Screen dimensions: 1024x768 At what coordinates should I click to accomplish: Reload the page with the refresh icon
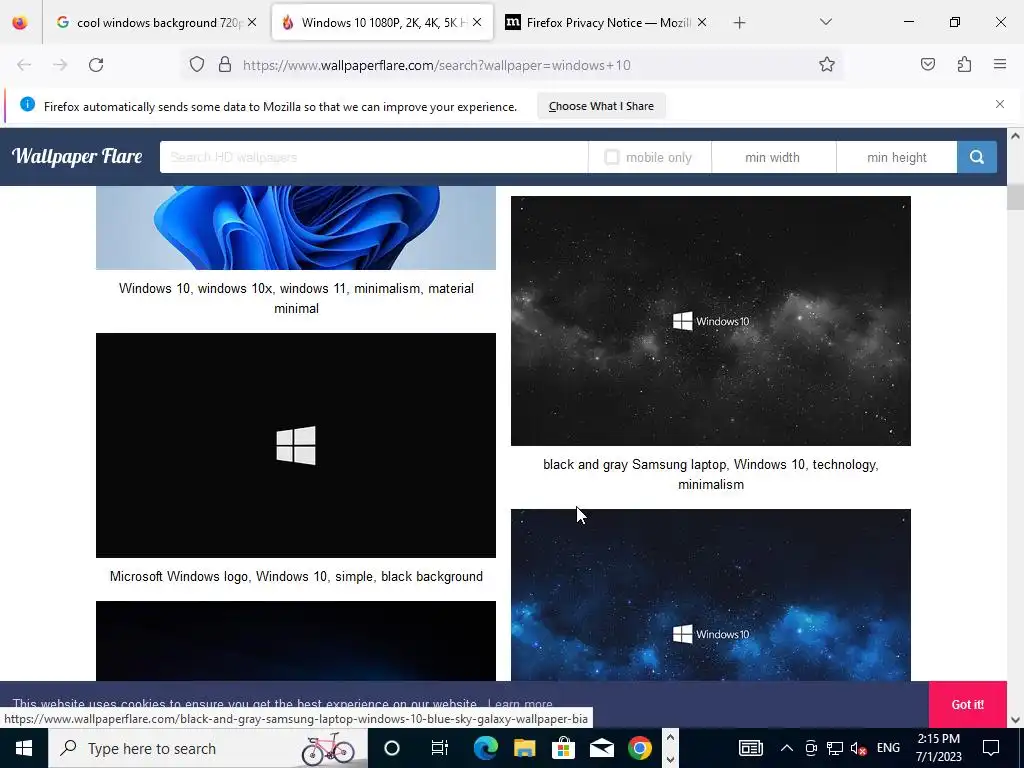96,65
